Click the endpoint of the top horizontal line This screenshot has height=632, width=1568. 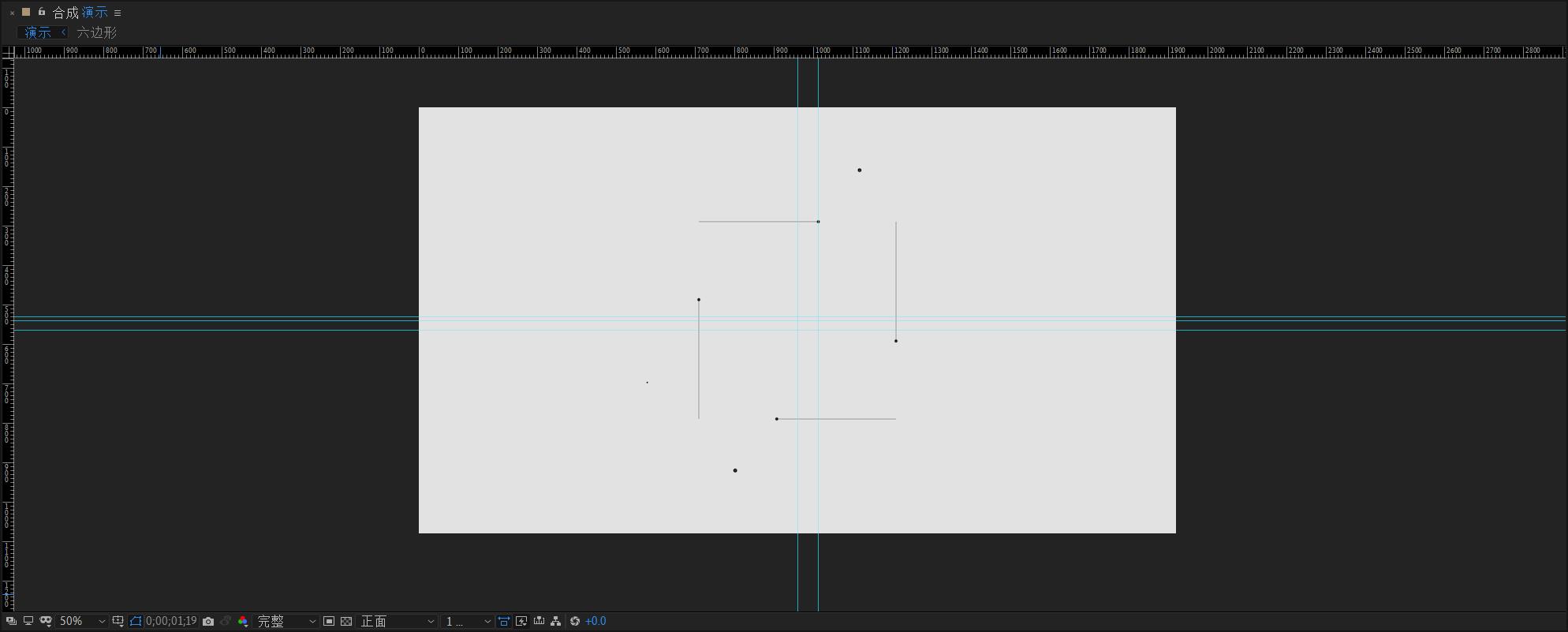point(818,222)
